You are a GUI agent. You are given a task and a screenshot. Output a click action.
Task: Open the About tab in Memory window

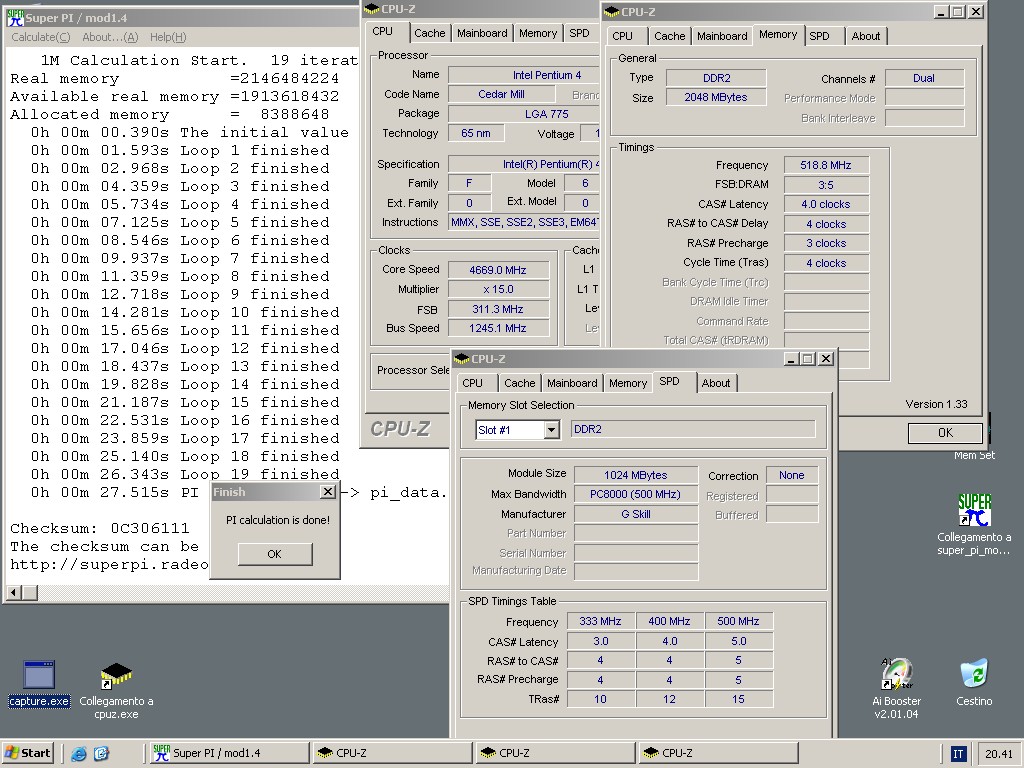866,36
